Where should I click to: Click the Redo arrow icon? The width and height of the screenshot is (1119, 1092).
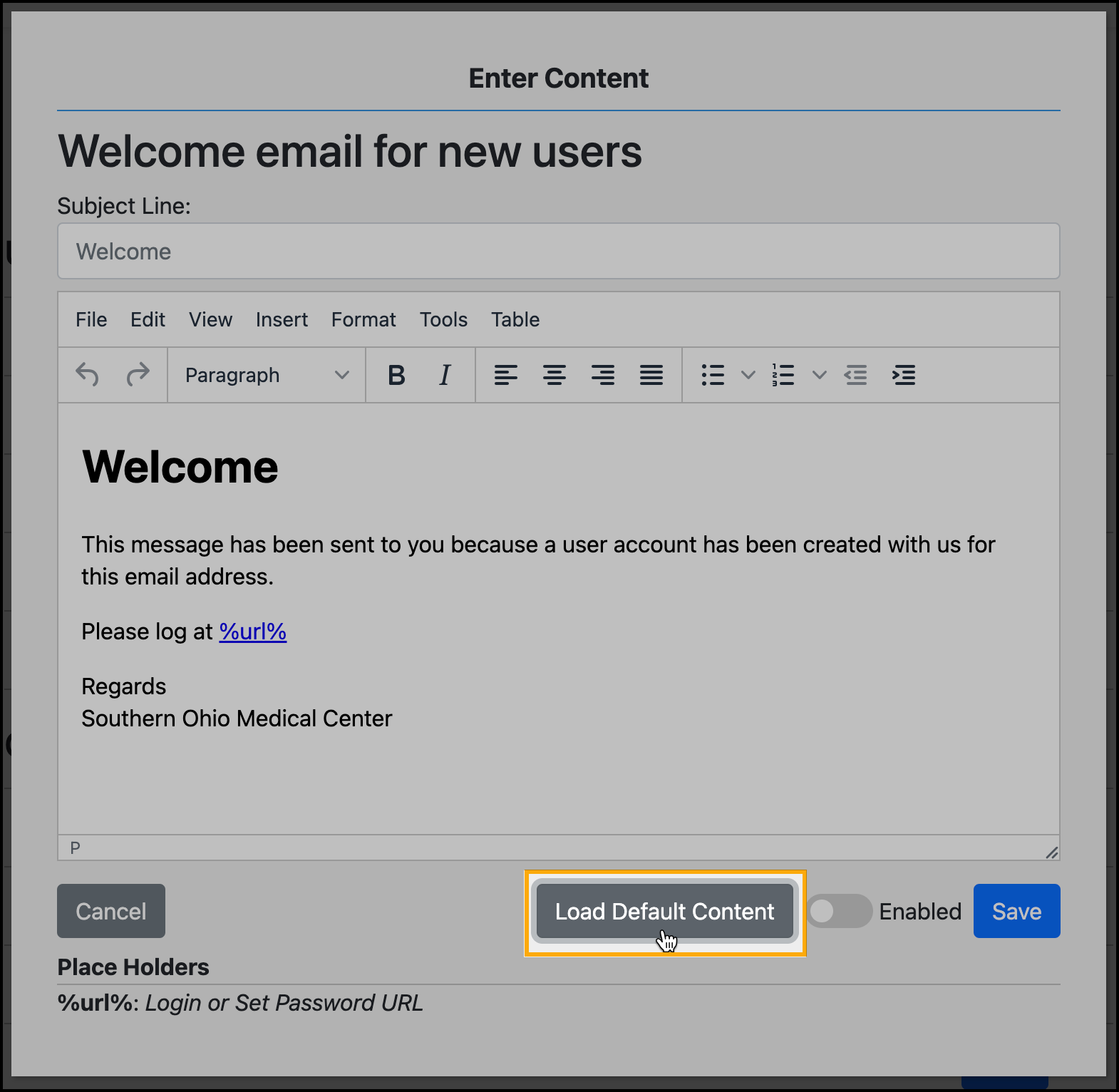138,374
